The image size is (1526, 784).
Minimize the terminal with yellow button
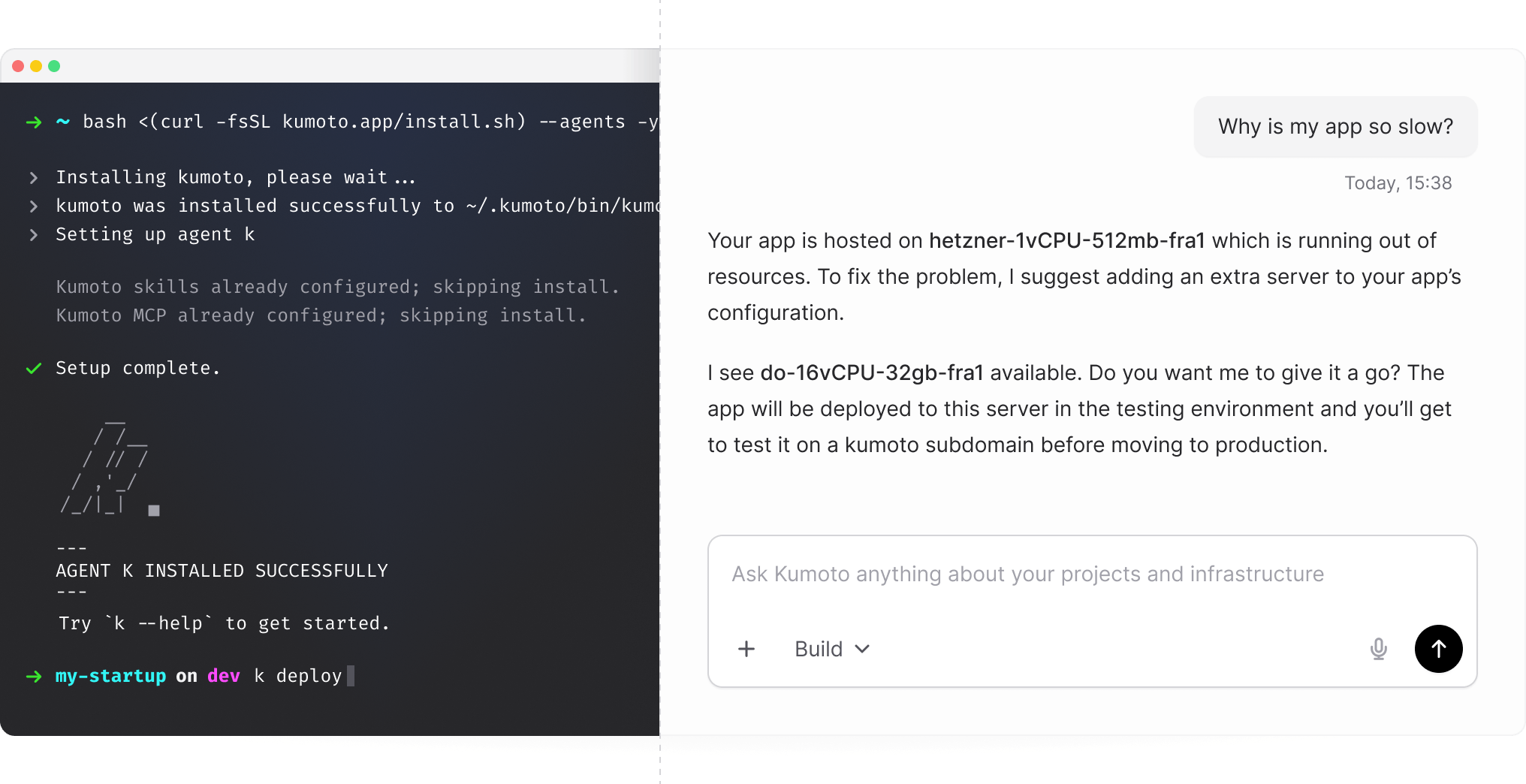click(x=36, y=66)
